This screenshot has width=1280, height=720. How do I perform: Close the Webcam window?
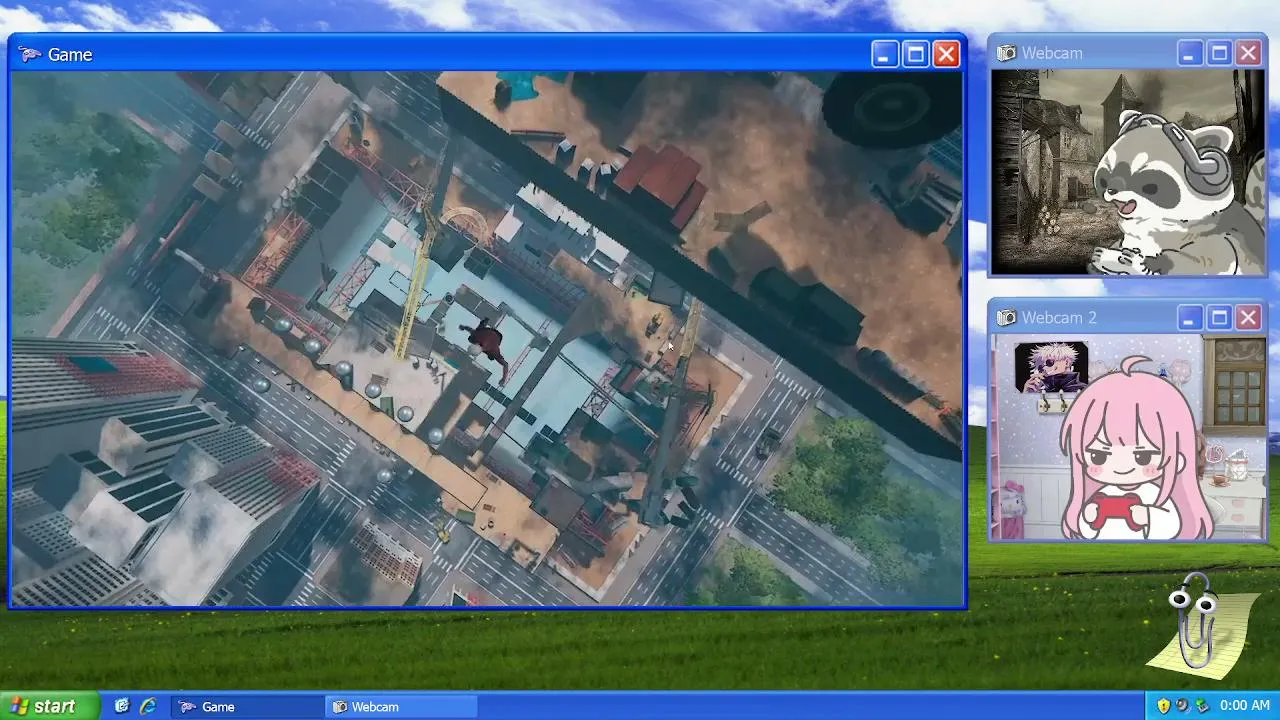[1249, 53]
